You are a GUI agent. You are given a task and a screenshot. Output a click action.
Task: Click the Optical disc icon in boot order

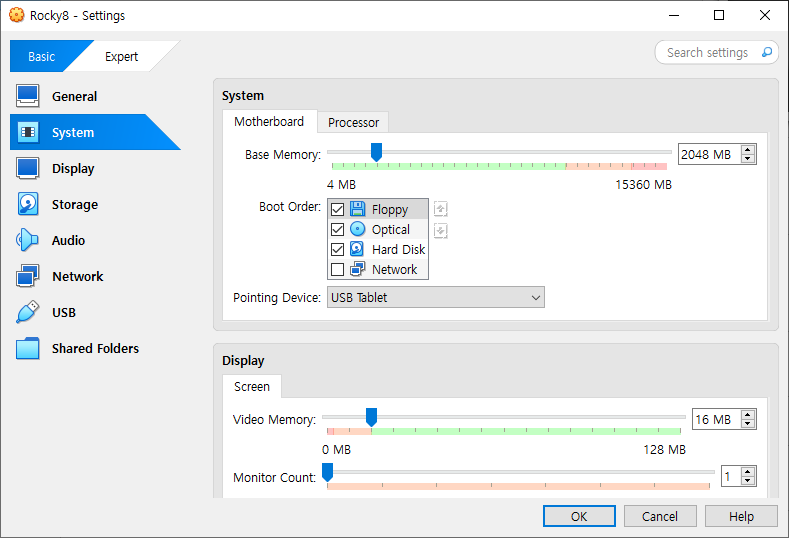pyautogui.click(x=357, y=229)
